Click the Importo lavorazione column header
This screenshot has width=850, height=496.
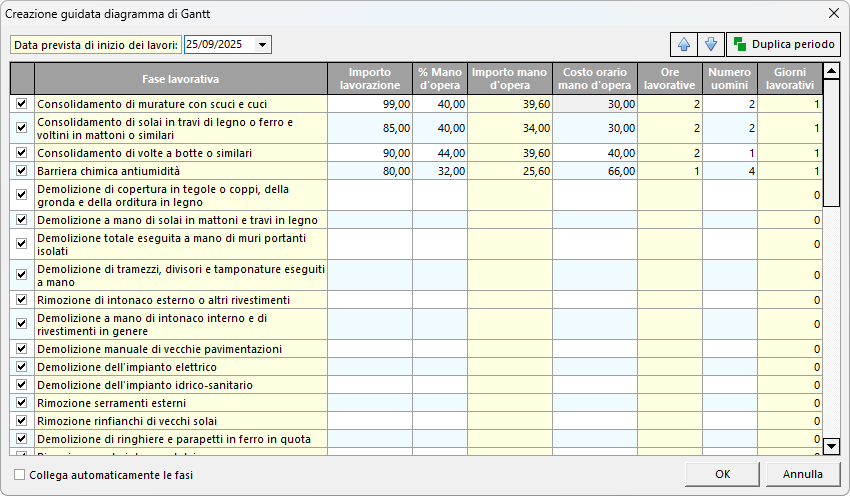[370, 78]
